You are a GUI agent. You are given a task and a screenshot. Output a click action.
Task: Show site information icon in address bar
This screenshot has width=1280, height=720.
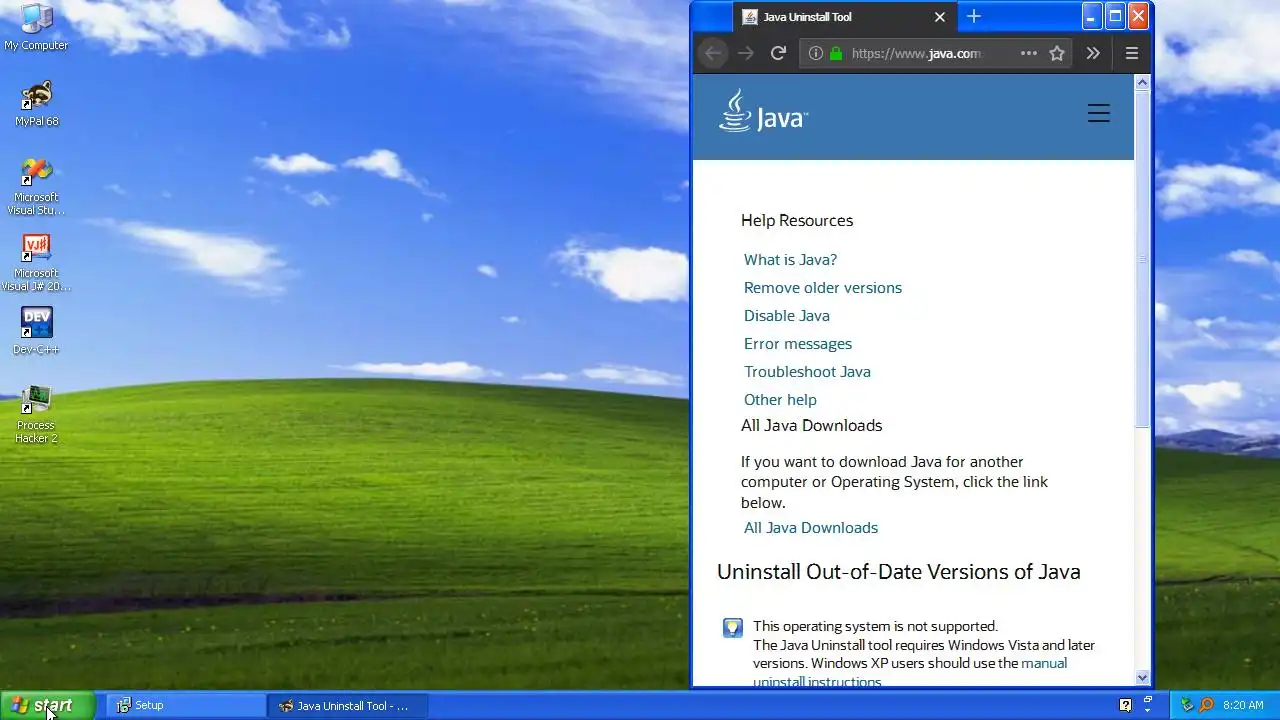(x=816, y=53)
